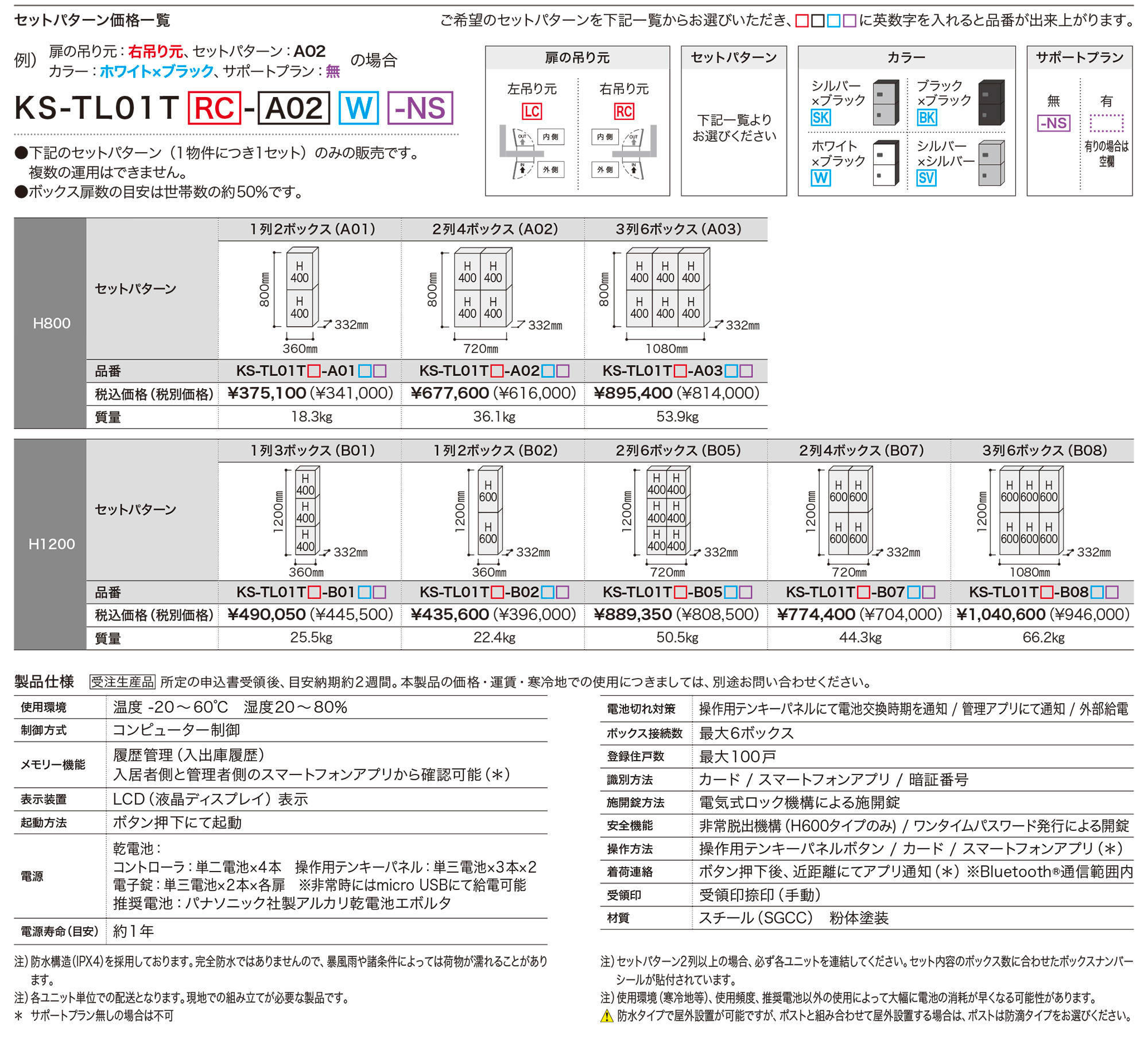Click the B08 3列6ボックス diagram
Viewport: 1148px width, 1038px height.
pyautogui.click(x=1031, y=511)
